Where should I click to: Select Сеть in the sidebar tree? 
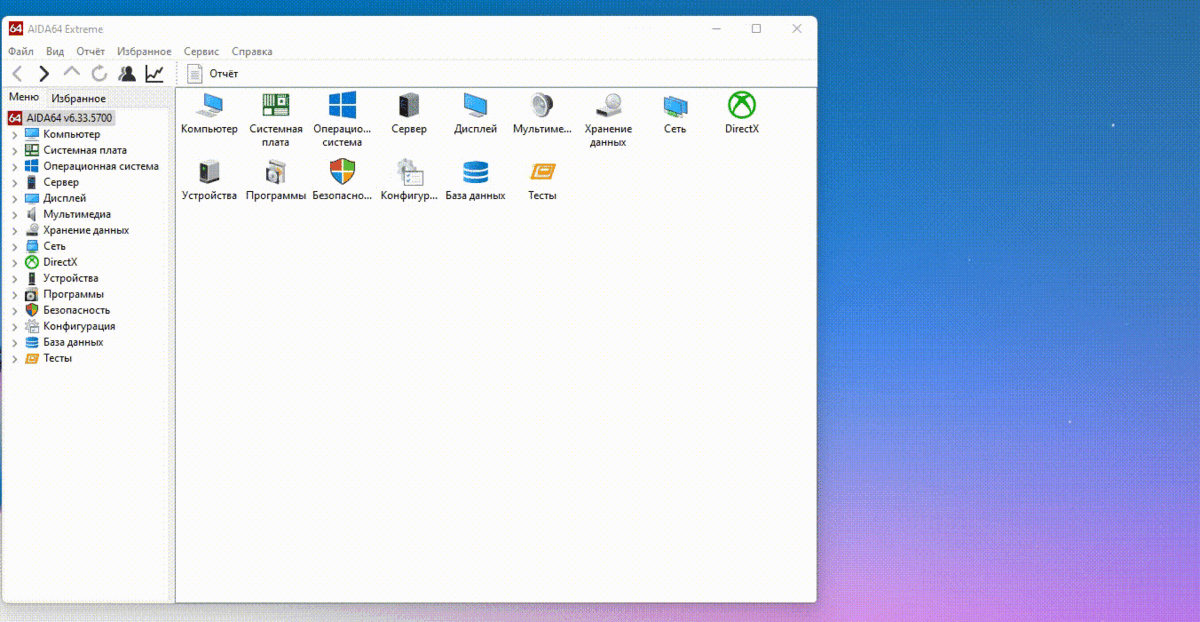[55, 246]
